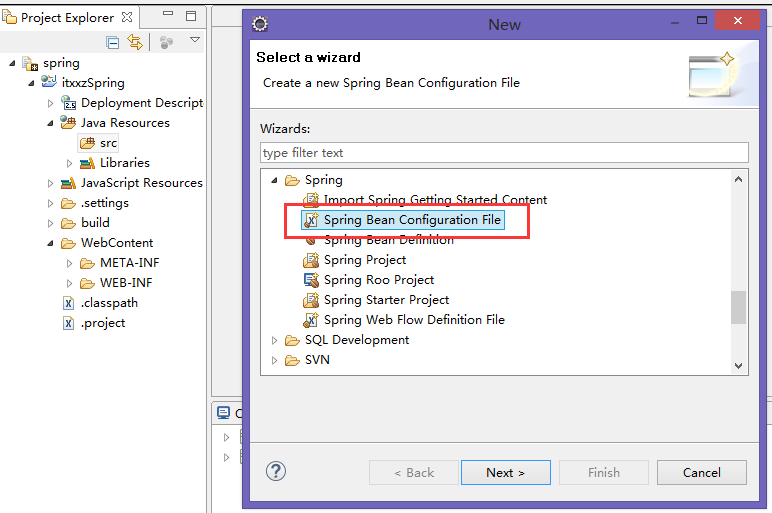
Task: Click the type filter text field
Action: pos(504,153)
